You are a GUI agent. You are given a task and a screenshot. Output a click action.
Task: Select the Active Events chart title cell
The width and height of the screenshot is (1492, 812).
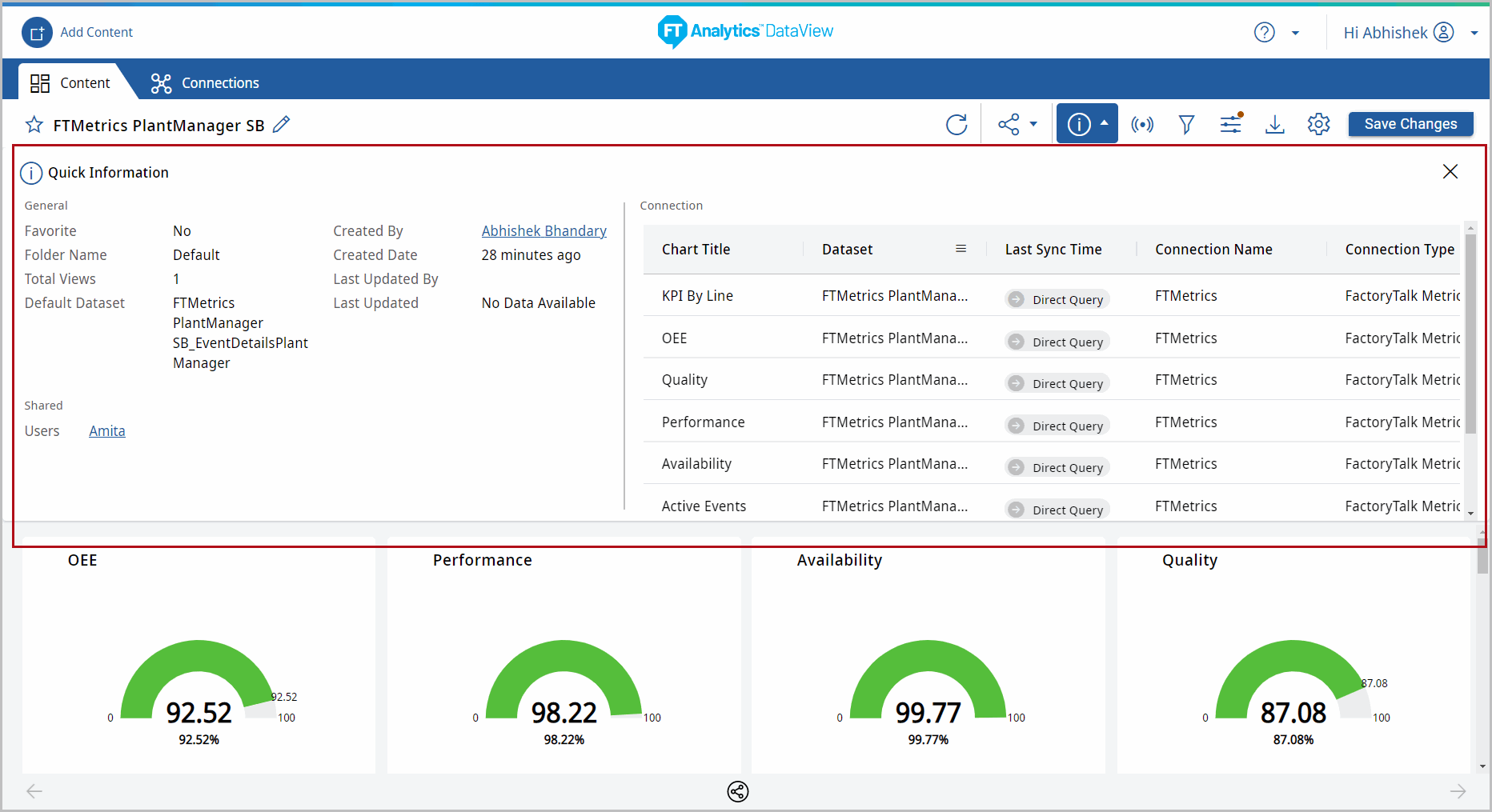pyautogui.click(x=704, y=506)
